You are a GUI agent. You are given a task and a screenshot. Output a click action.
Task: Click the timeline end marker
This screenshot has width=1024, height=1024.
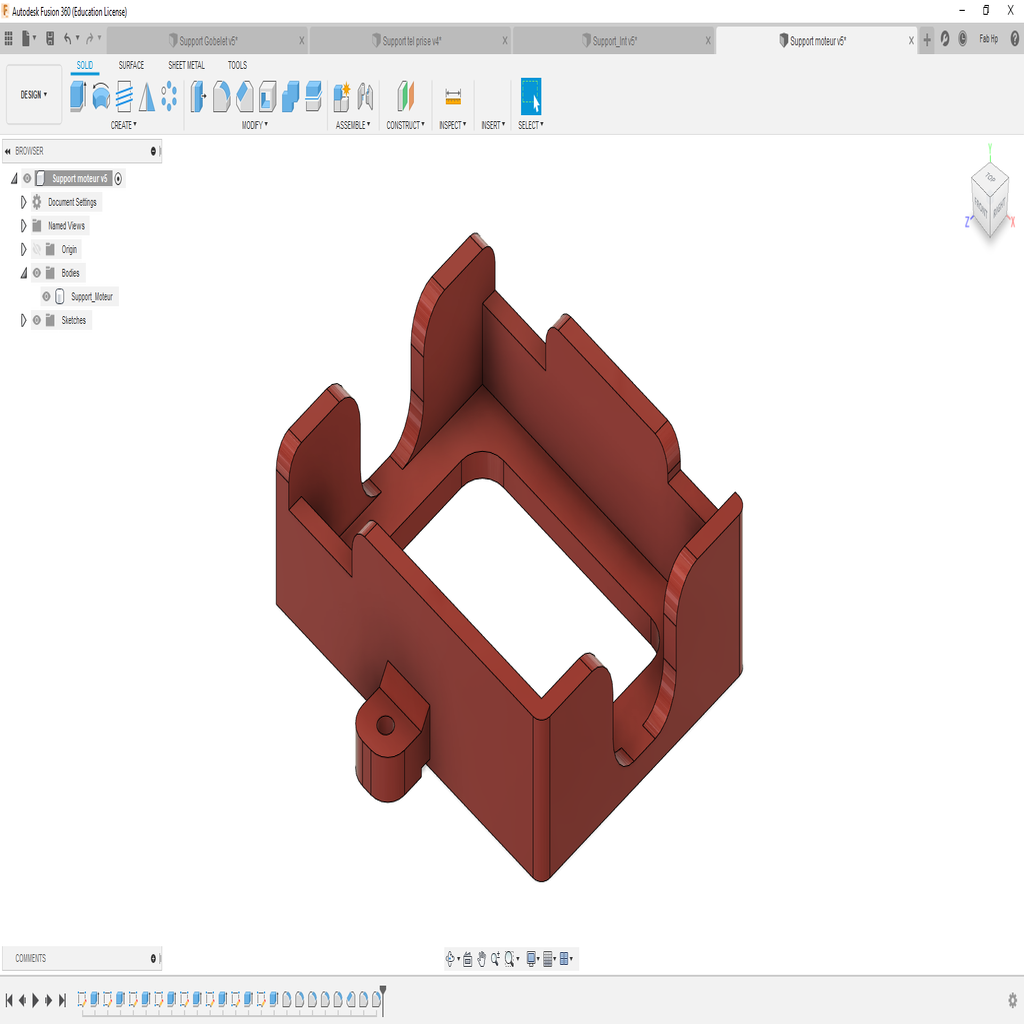point(383,999)
